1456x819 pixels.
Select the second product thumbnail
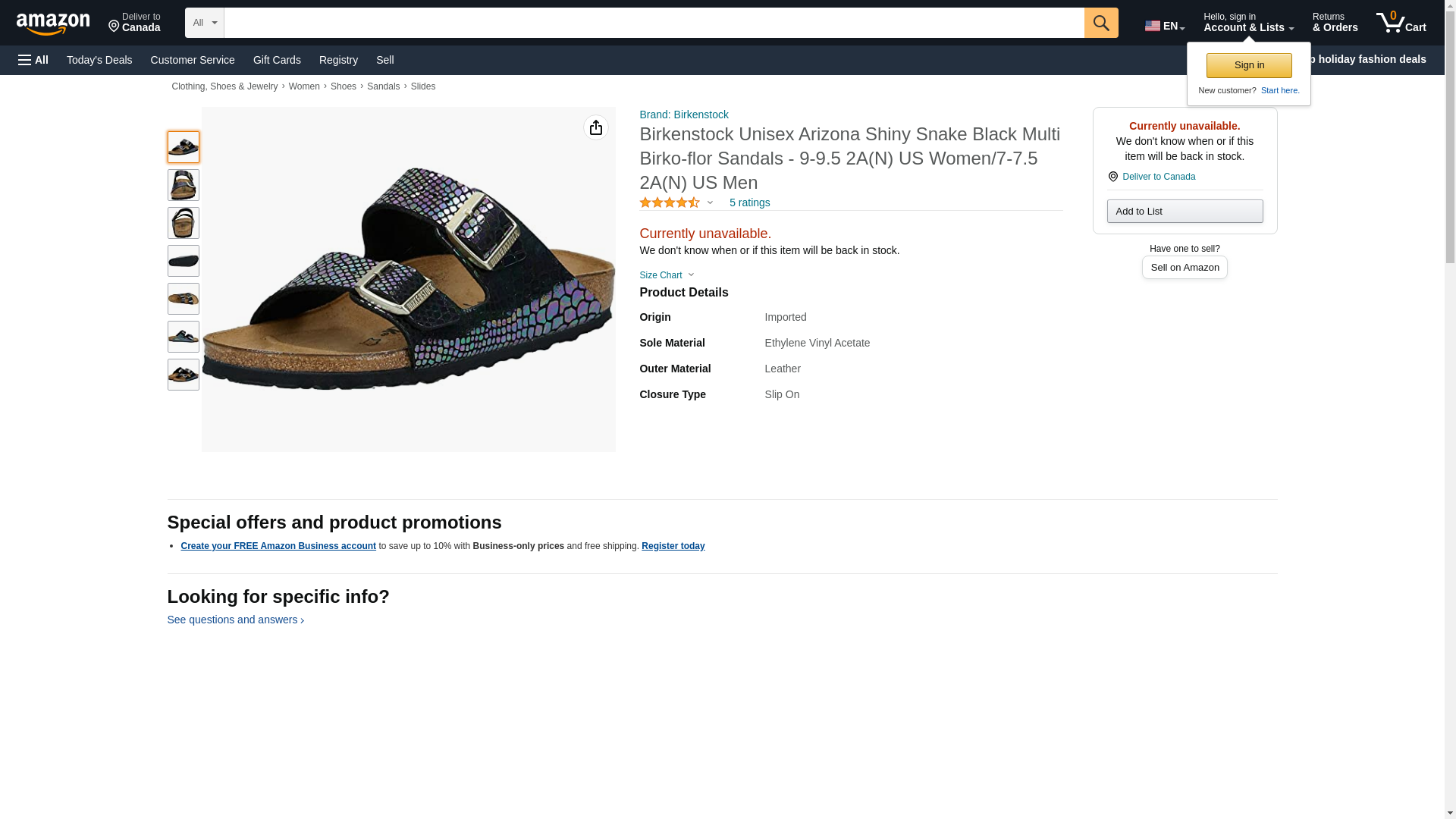pos(184,185)
